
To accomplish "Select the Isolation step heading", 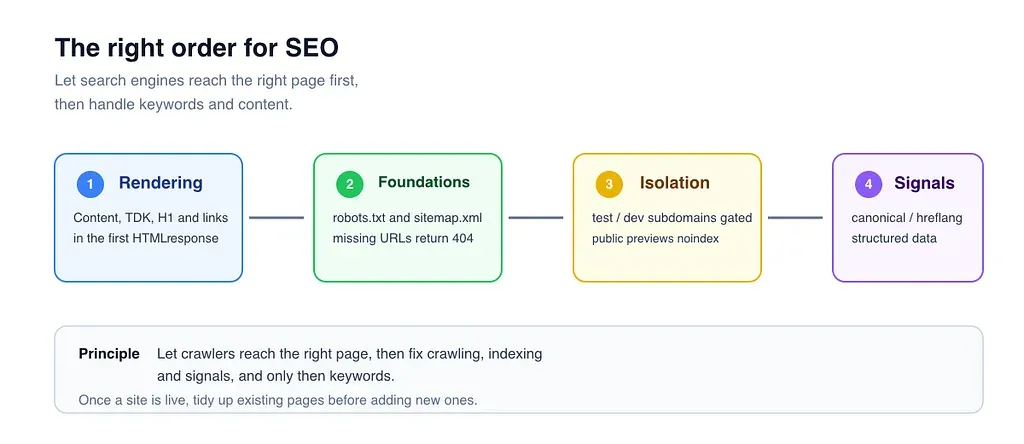I will pyautogui.click(x=675, y=183).
